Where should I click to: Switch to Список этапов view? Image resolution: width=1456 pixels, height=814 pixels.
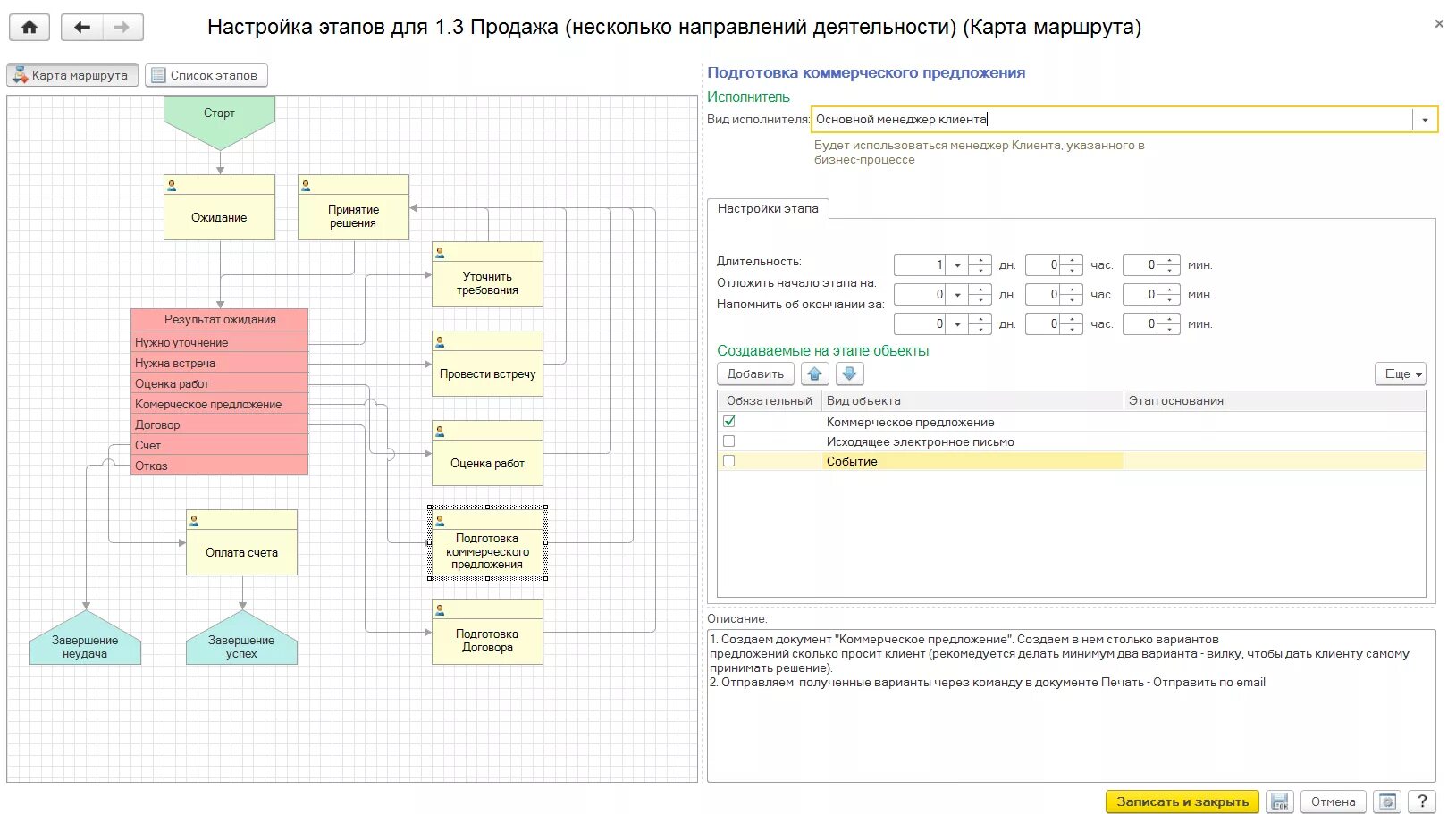(206, 76)
